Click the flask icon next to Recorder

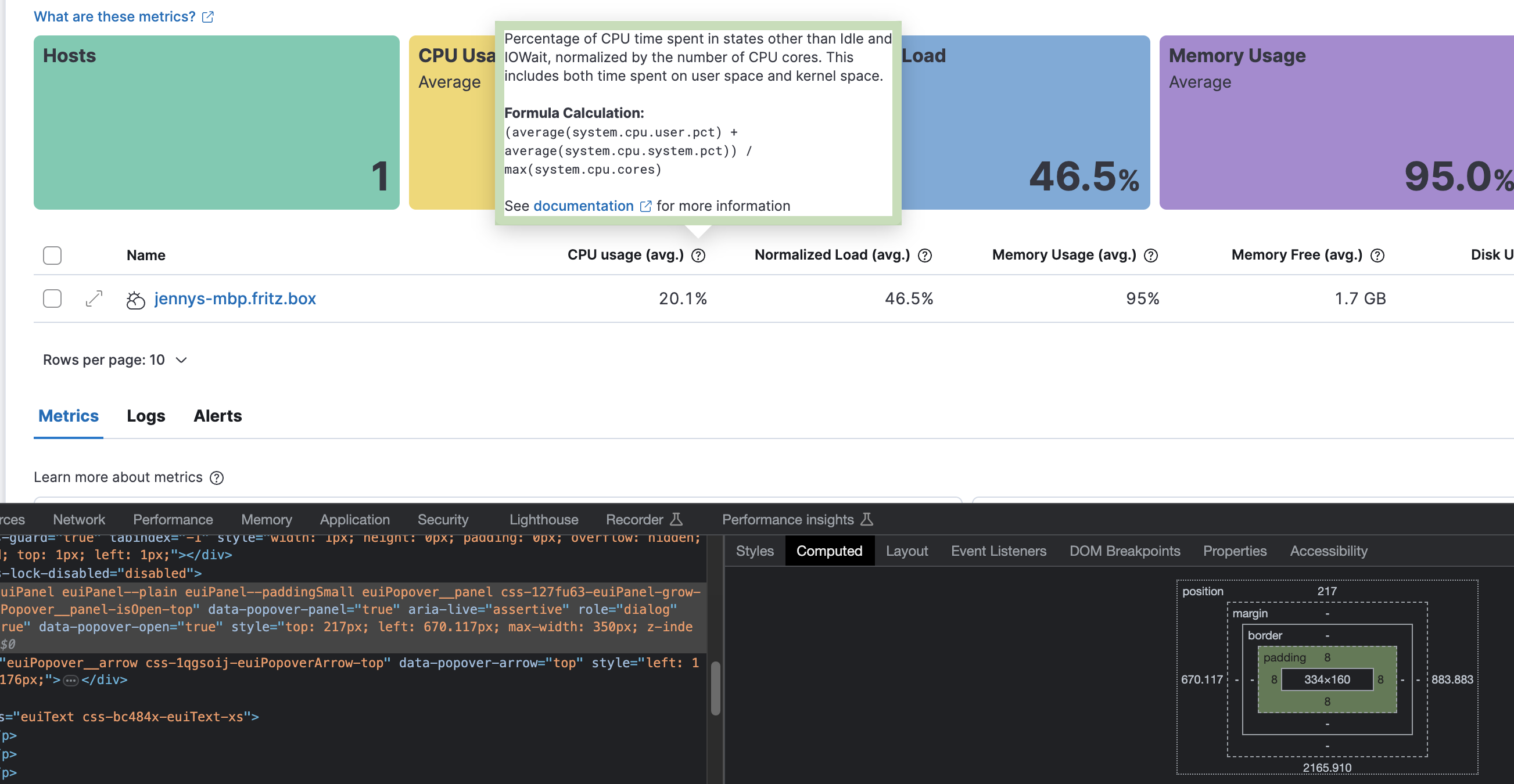point(676,520)
